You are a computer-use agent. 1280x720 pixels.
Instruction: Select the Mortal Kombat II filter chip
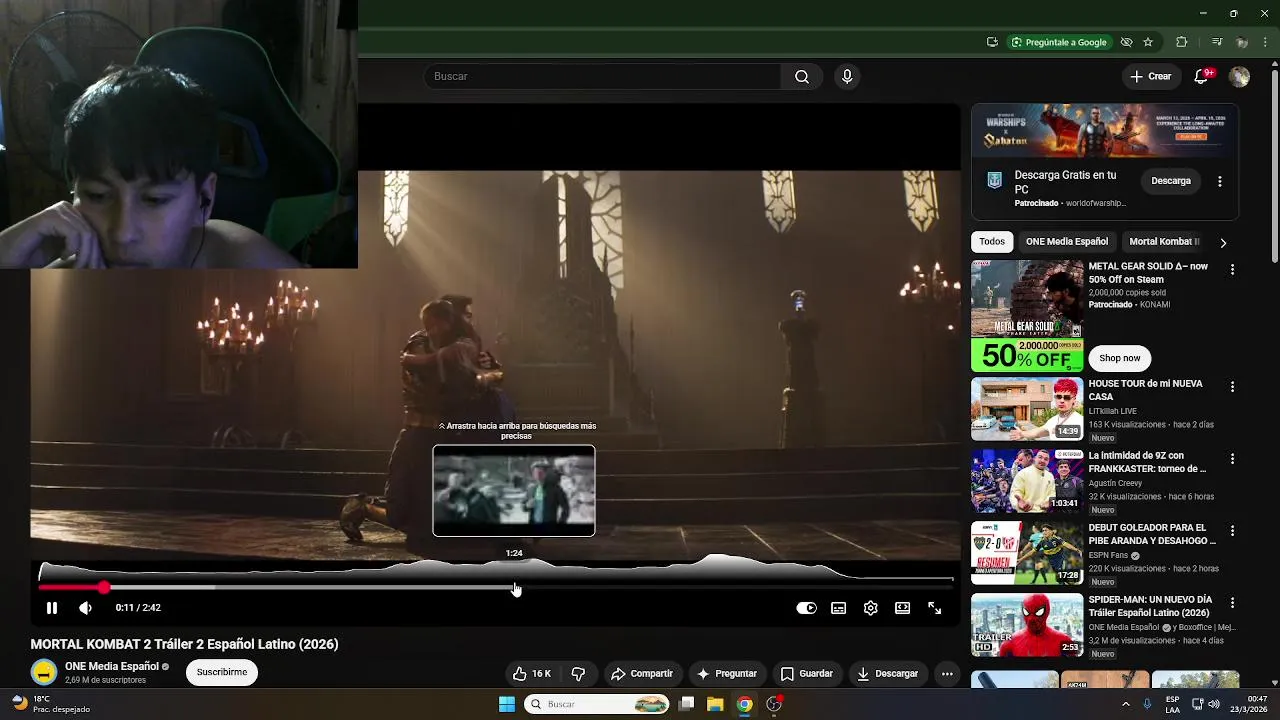click(x=1164, y=241)
